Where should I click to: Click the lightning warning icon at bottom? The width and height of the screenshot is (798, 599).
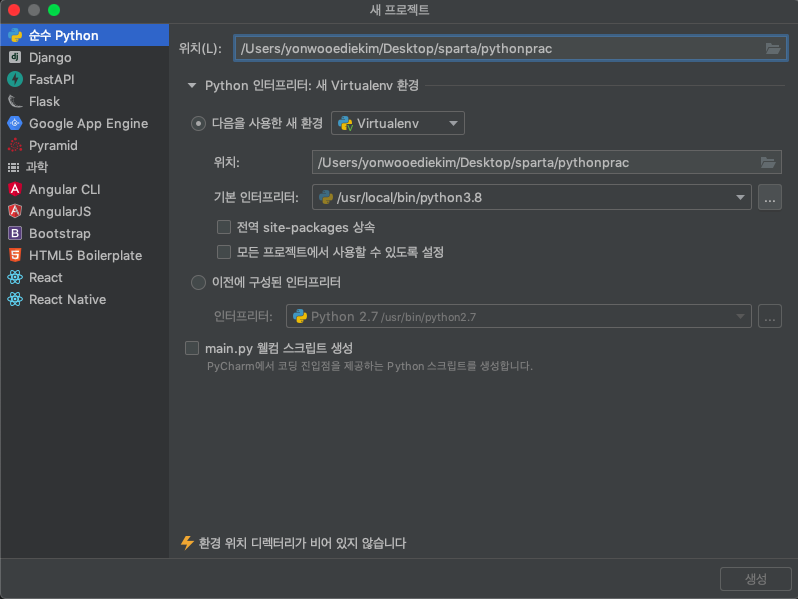pyautogui.click(x=187, y=543)
